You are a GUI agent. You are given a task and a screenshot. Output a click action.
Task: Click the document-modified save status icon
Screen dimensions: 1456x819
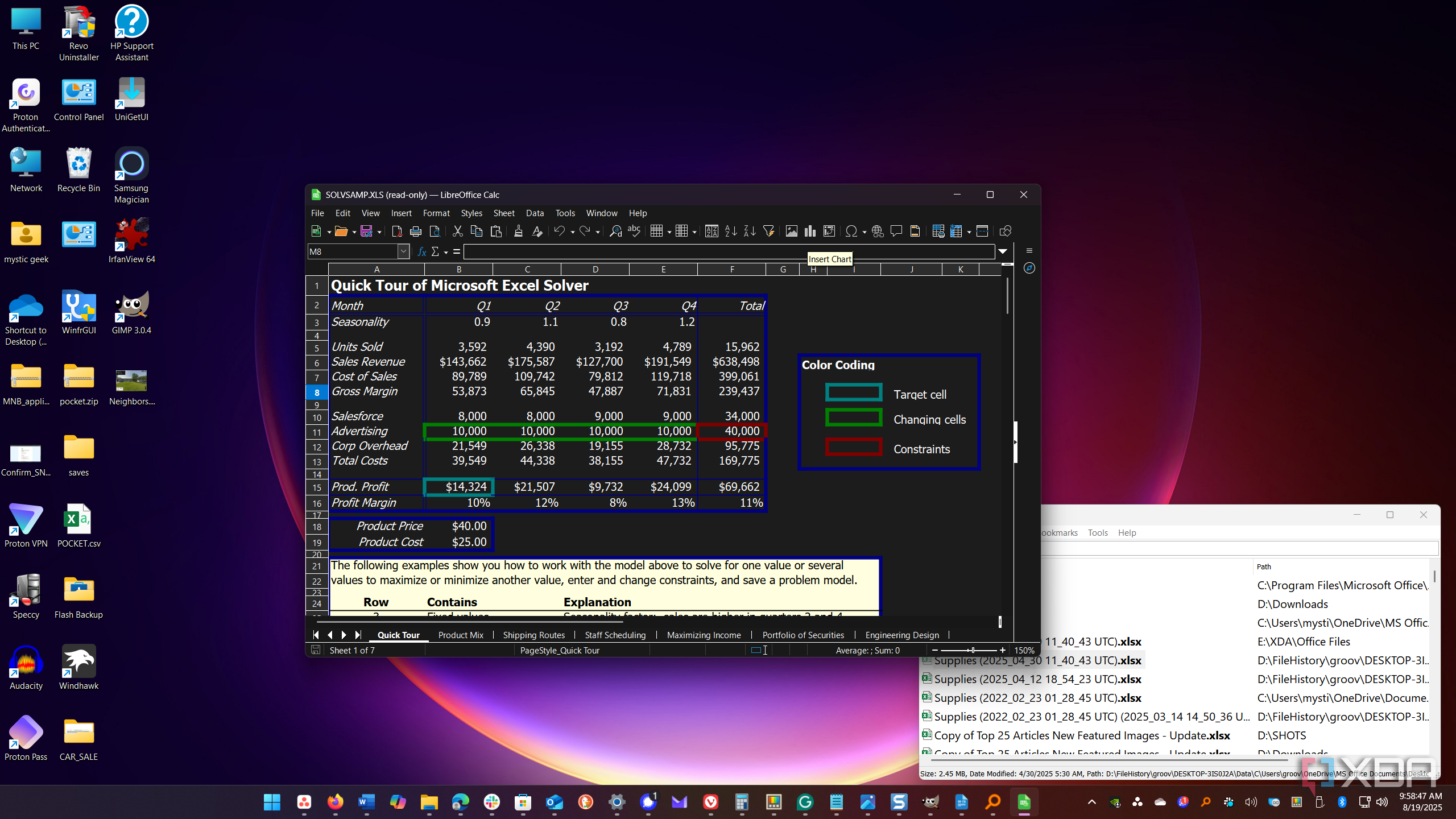click(316, 650)
